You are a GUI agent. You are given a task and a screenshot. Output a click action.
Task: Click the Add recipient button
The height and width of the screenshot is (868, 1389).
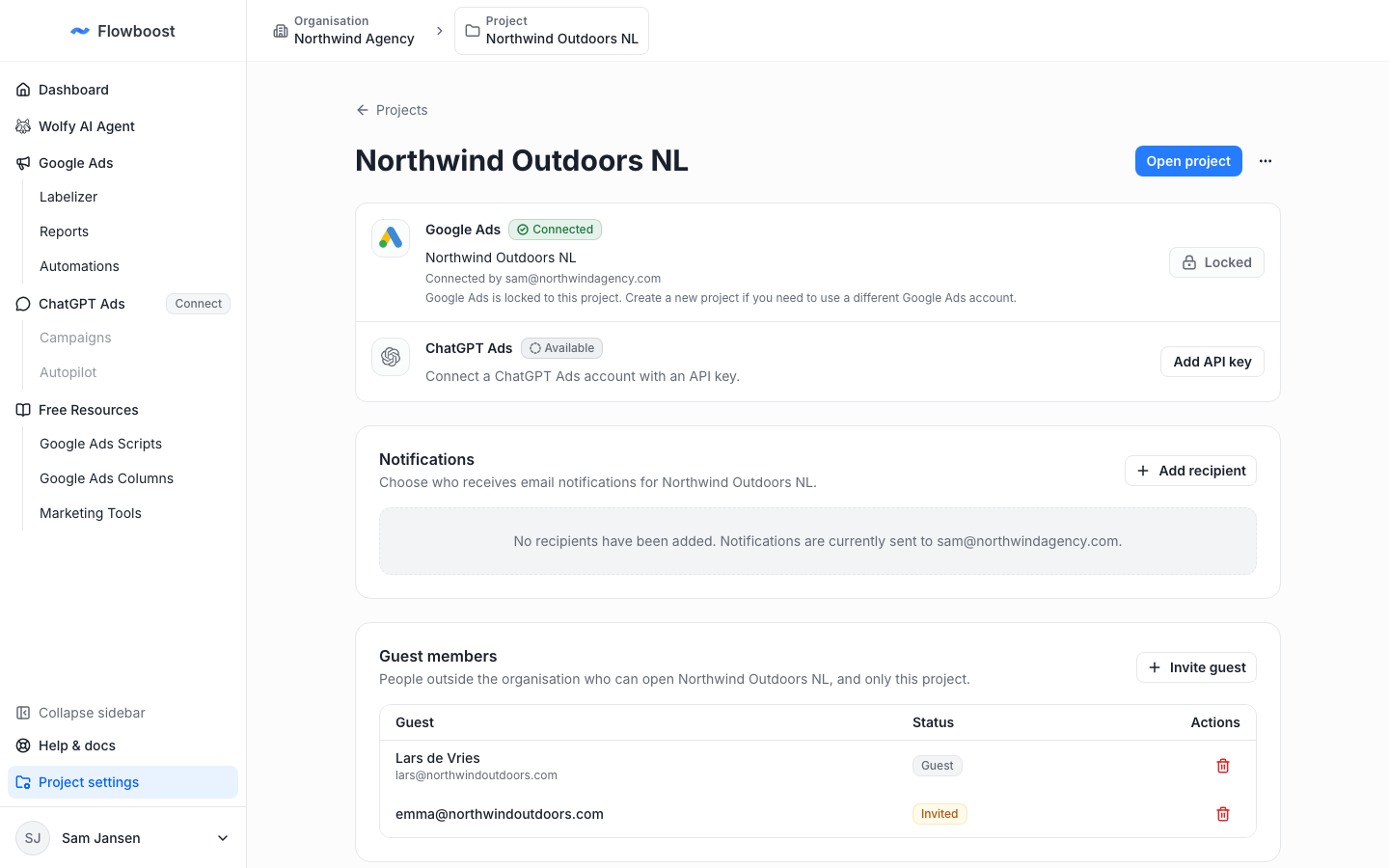coord(1190,471)
